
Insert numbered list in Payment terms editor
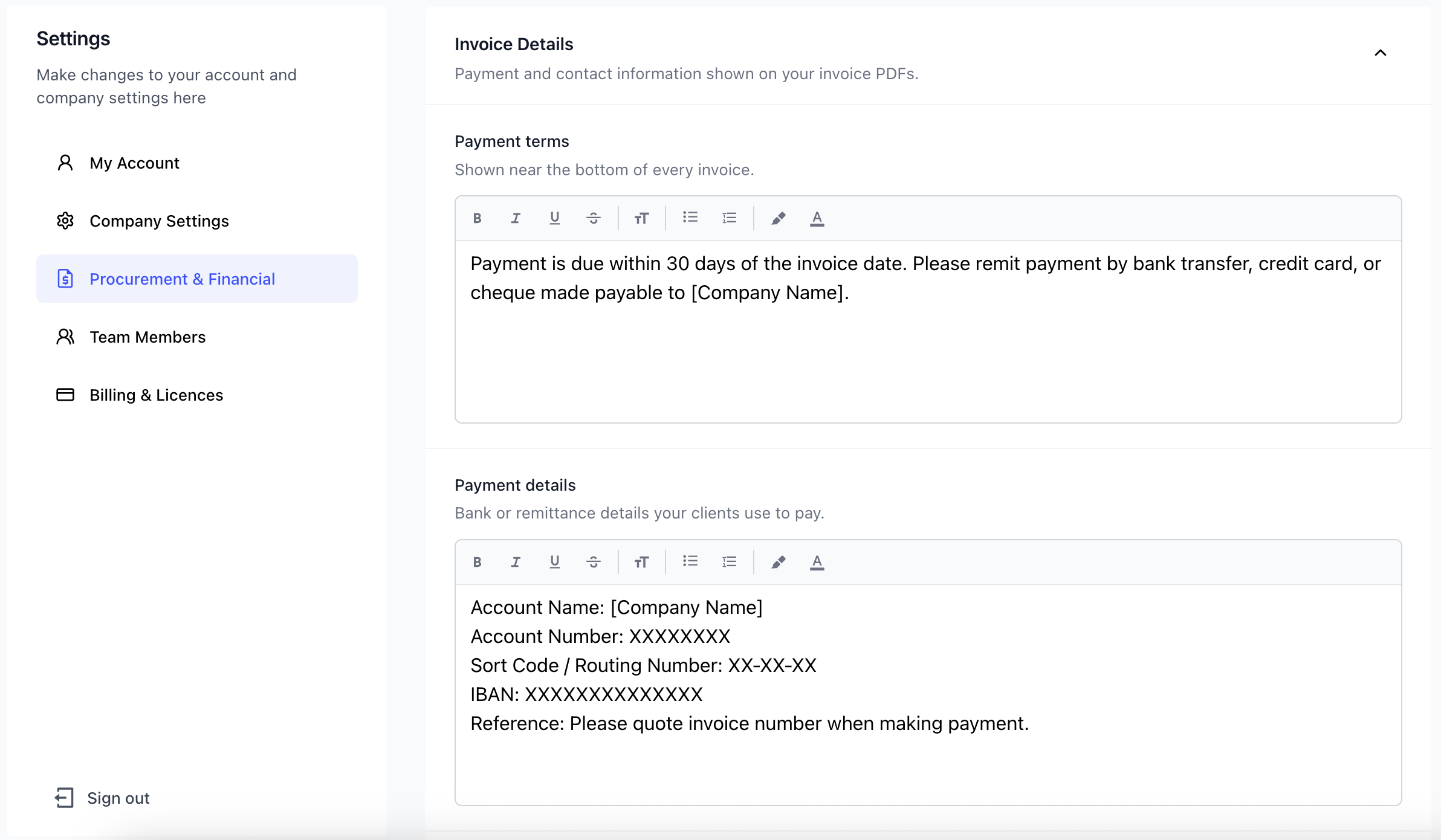point(729,218)
